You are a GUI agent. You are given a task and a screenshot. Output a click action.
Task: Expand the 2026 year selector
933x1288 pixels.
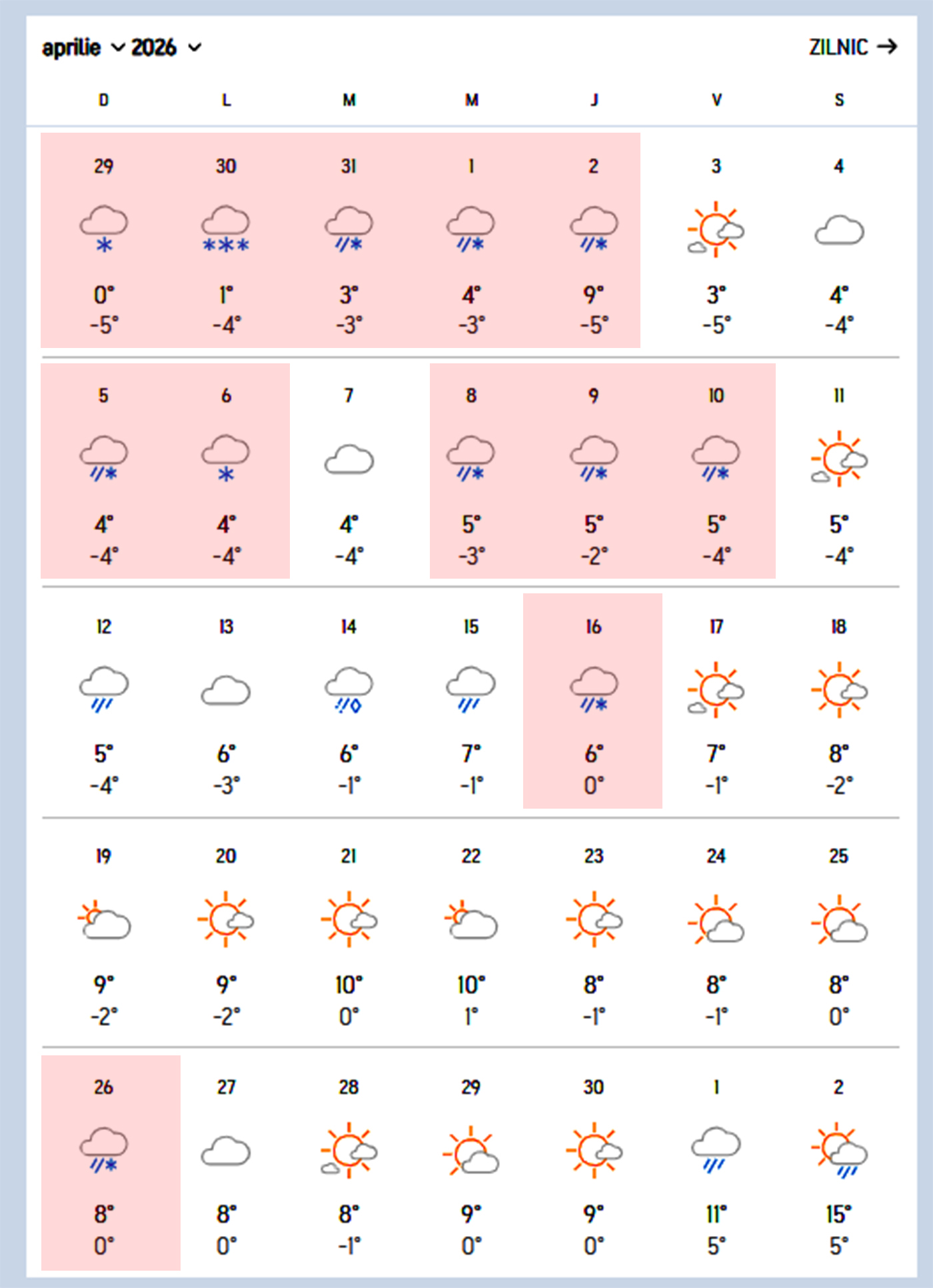(166, 48)
